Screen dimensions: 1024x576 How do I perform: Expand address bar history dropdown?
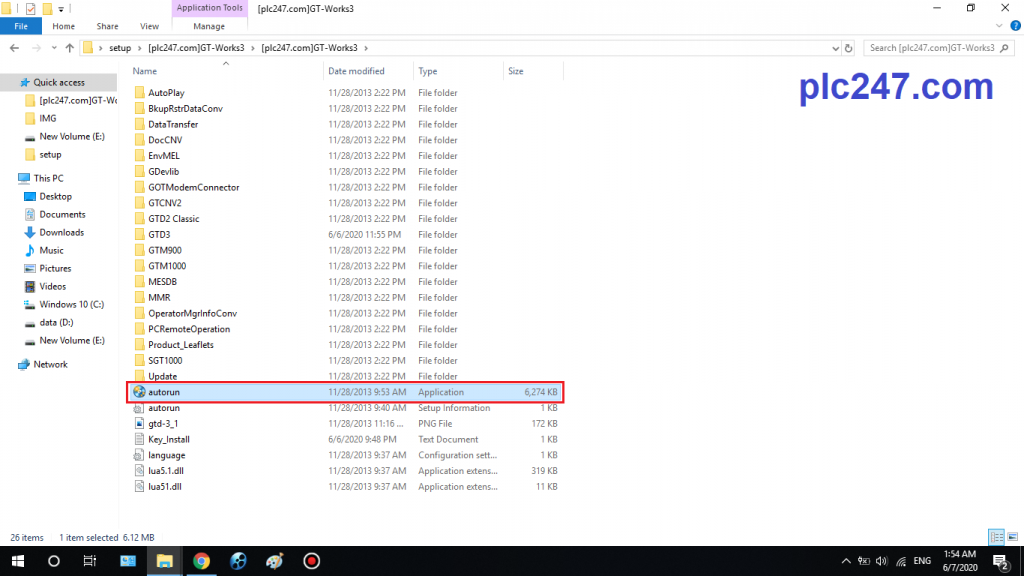(x=835, y=48)
